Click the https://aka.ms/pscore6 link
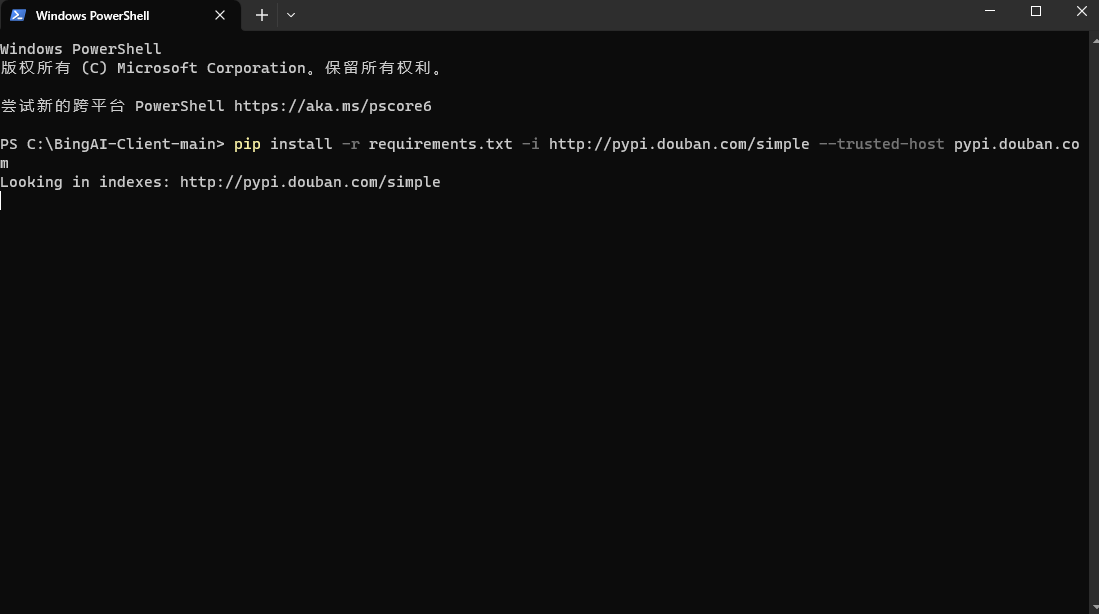 pos(333,105)
